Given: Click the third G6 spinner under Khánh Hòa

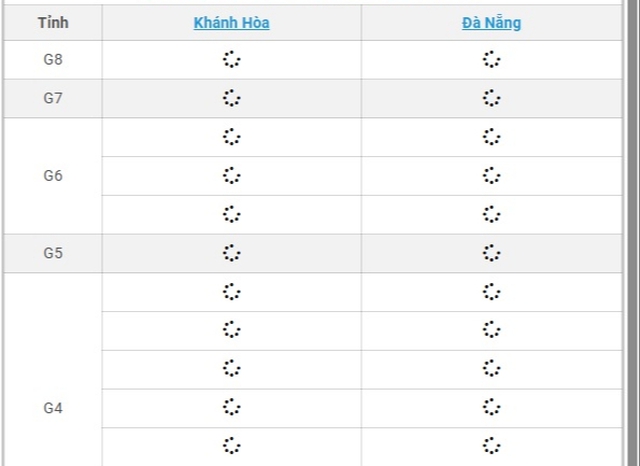Looking at the screenshot, I should [232, 214].
